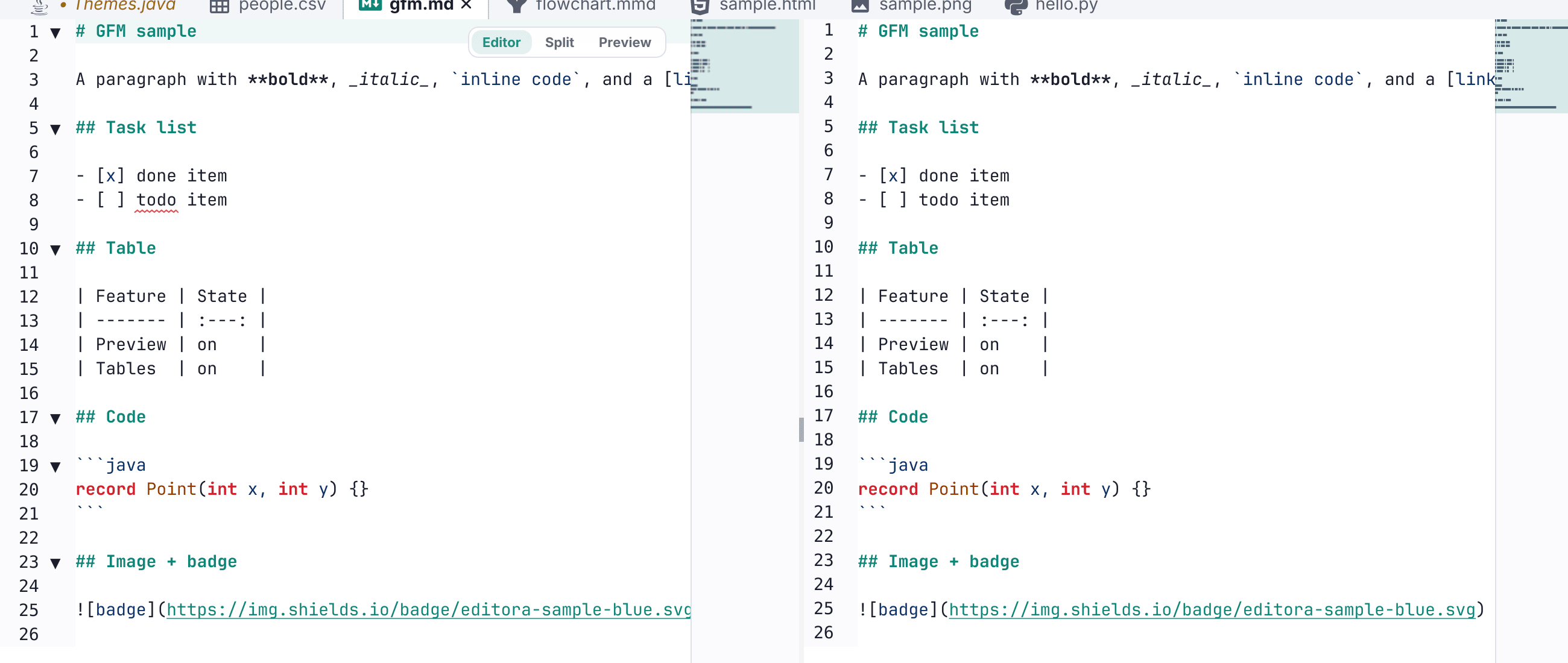1568x663 pixels.
Task: Open the flowchart.mmd tab
Action: point(581,5)
